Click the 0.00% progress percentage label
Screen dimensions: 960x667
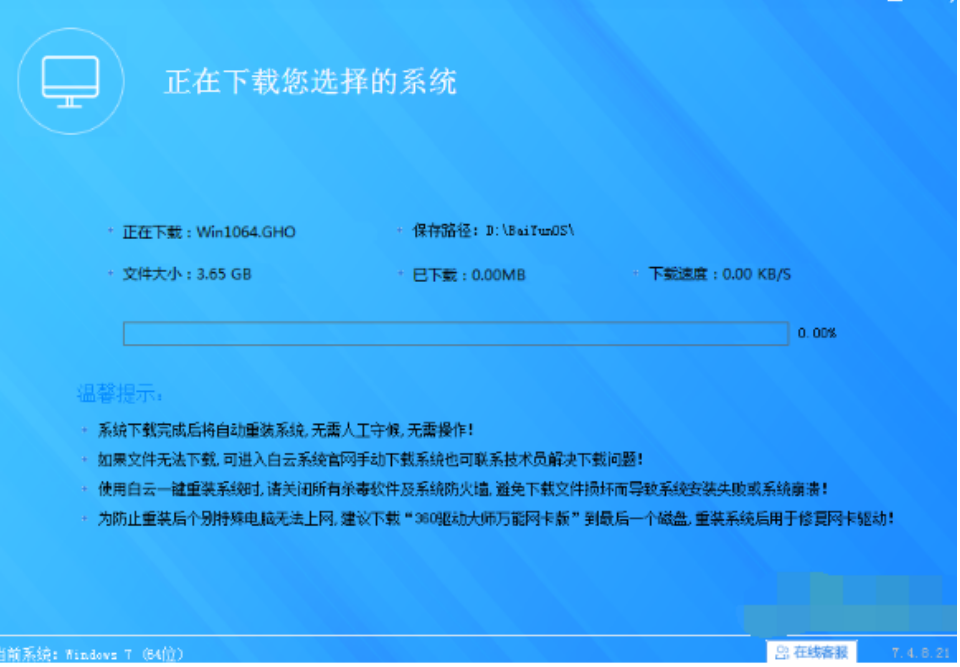point(817,333)
